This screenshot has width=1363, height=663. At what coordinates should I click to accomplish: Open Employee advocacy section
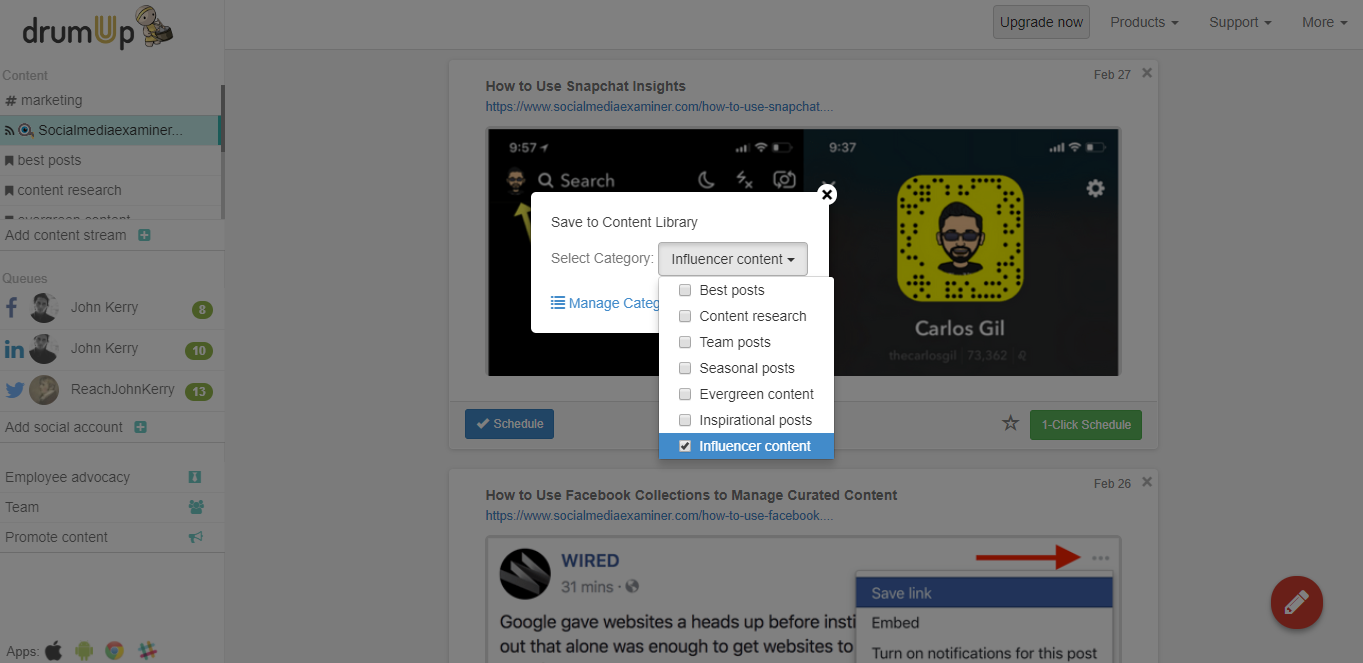pyautogui.click(x=110, y=477)
